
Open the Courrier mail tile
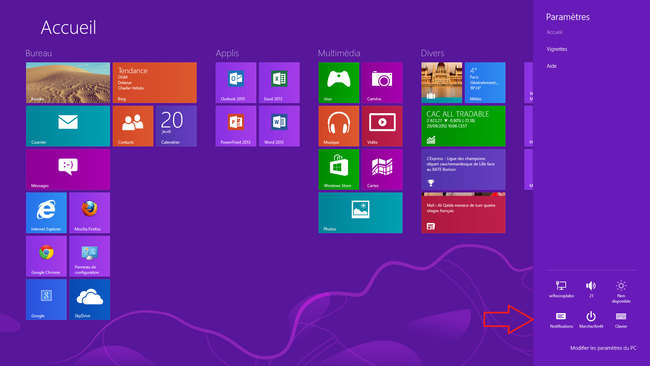68,126
